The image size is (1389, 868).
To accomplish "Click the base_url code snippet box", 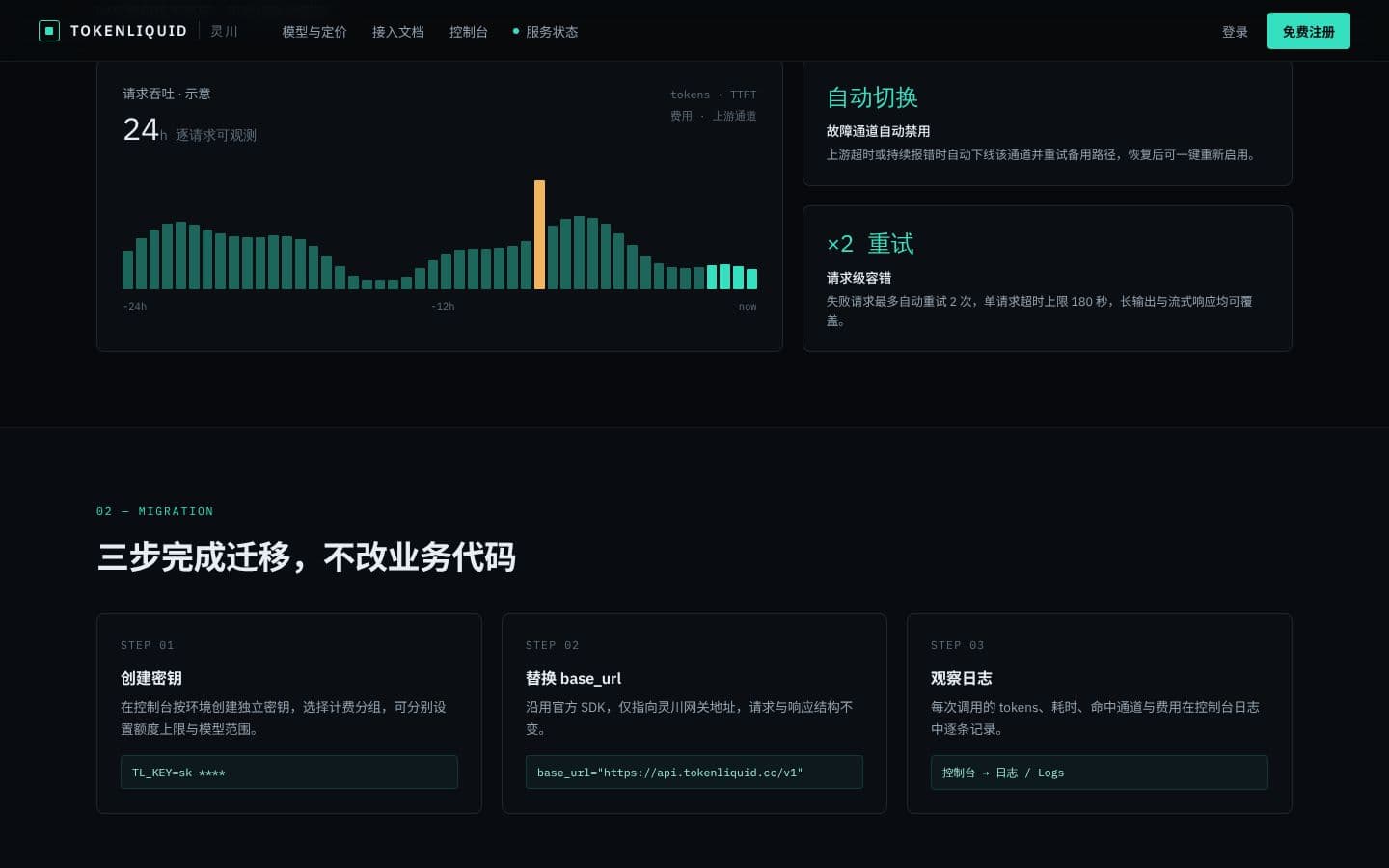I will [694, 773].
